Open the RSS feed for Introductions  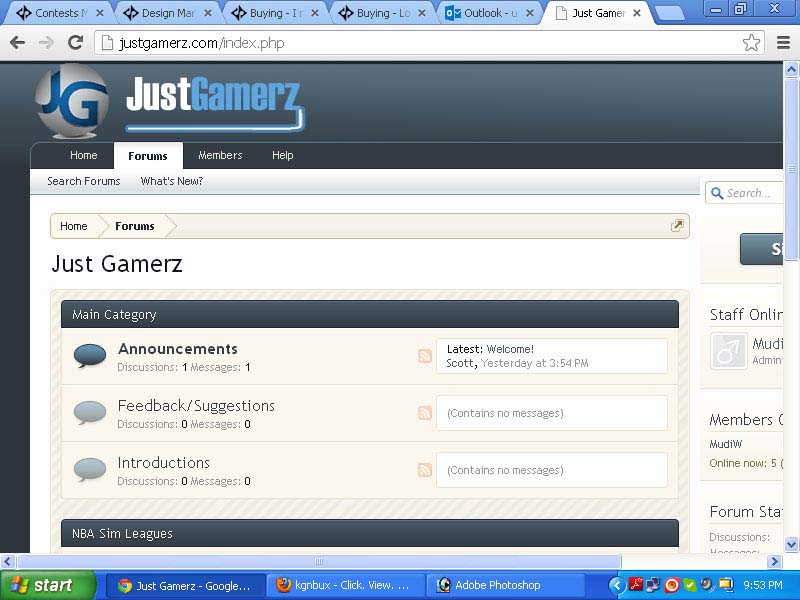424,470
